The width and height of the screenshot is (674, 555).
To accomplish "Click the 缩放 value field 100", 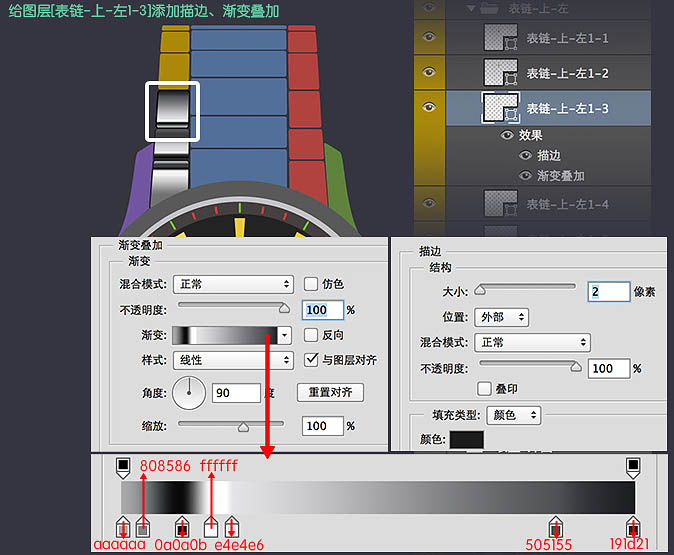I will pos(323,426).
